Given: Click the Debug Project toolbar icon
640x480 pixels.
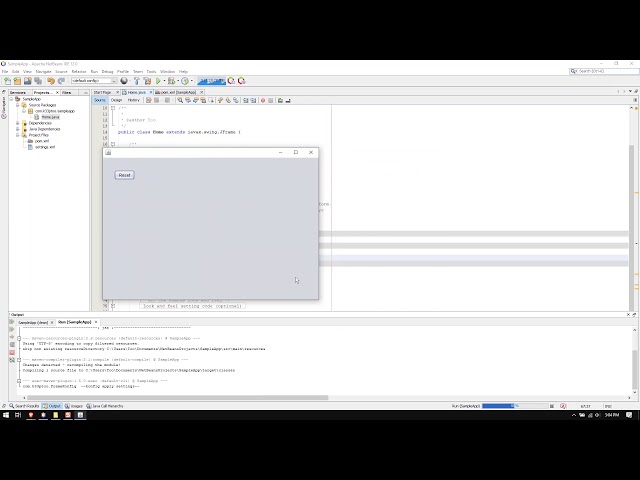Looking at the screenshot, I should click(171, 81).
